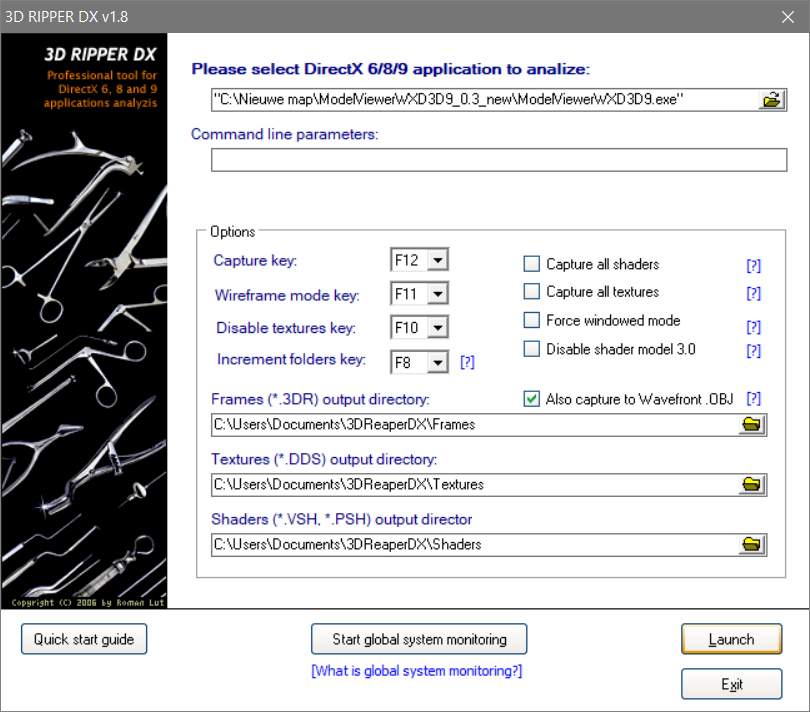This screenshot has width=810, height=712.
Task: Launch the selected application
Action: (x=731, y=639)
